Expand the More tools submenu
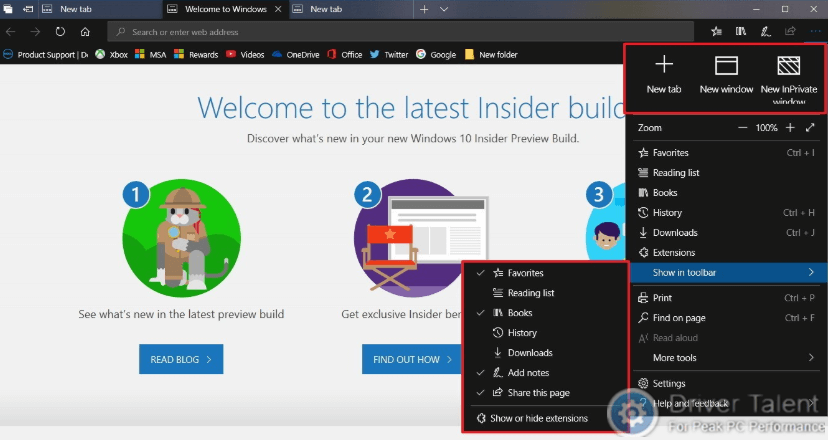This screenshot has height=440, width=828. click(726, 358)
